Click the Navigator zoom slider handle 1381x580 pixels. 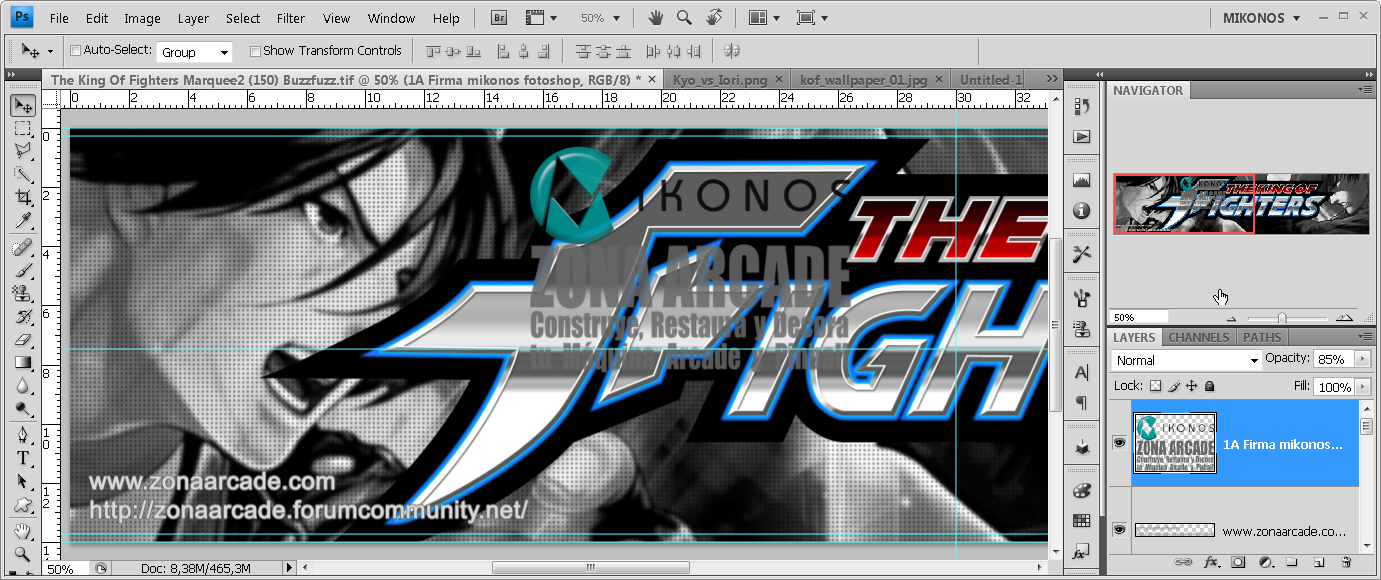pyautogui.click(x=1281, y=318)
